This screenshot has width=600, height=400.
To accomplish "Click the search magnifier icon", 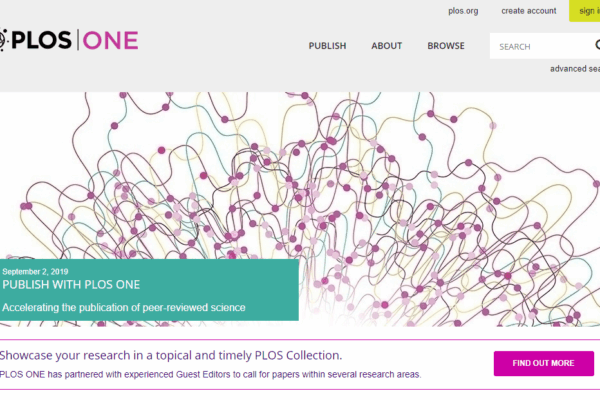I will pyautogui.click(x=597, y=45).
